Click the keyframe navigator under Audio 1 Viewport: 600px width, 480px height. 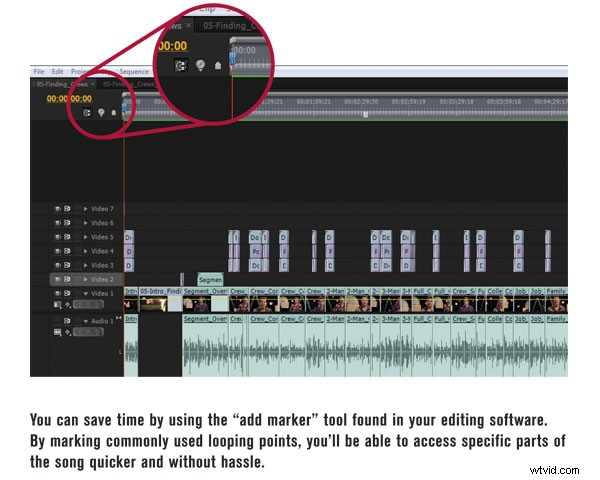click(88, 332)
